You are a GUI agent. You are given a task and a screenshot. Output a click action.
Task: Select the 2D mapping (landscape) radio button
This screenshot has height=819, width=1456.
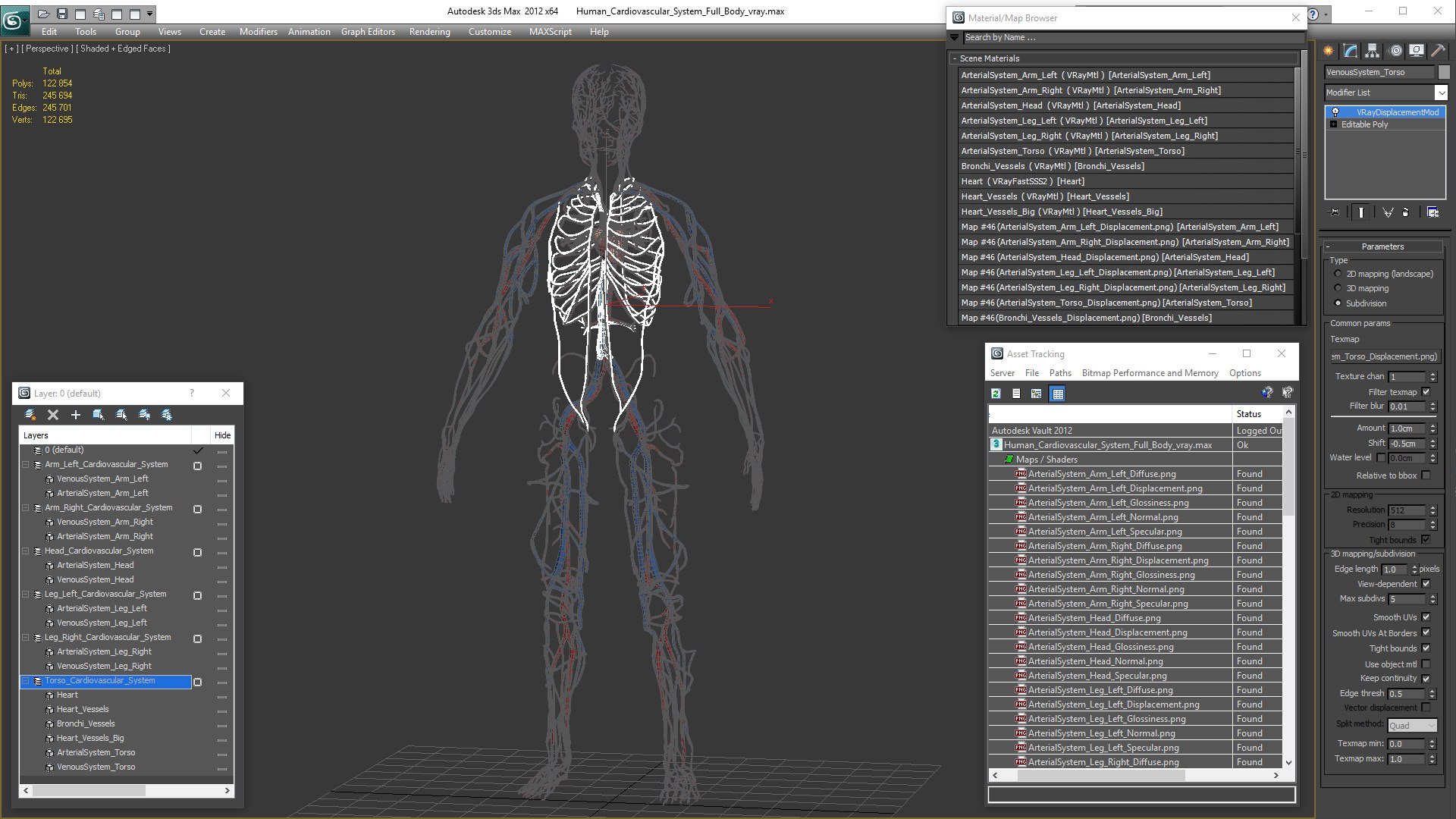1338,274
